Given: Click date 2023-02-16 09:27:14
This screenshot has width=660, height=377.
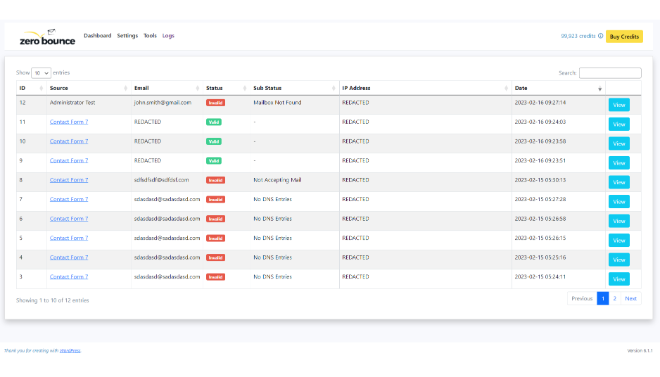Looking at the screenshot, I should click(x=540, y=103).
